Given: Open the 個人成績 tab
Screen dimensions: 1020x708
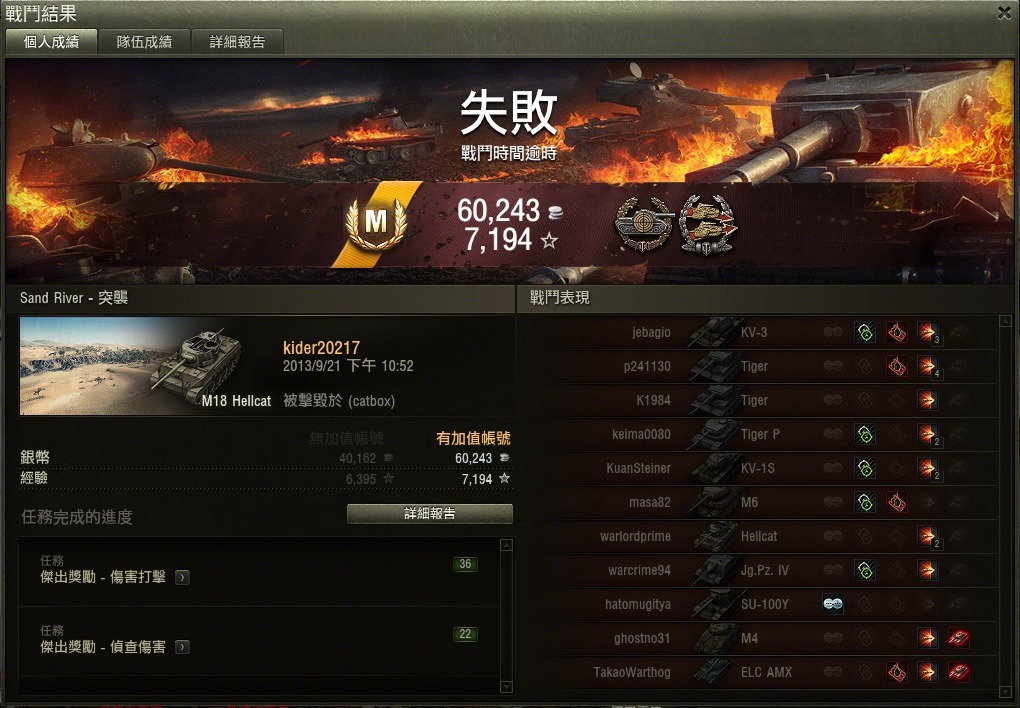Looking at the screenshot, I should (51, 42).
